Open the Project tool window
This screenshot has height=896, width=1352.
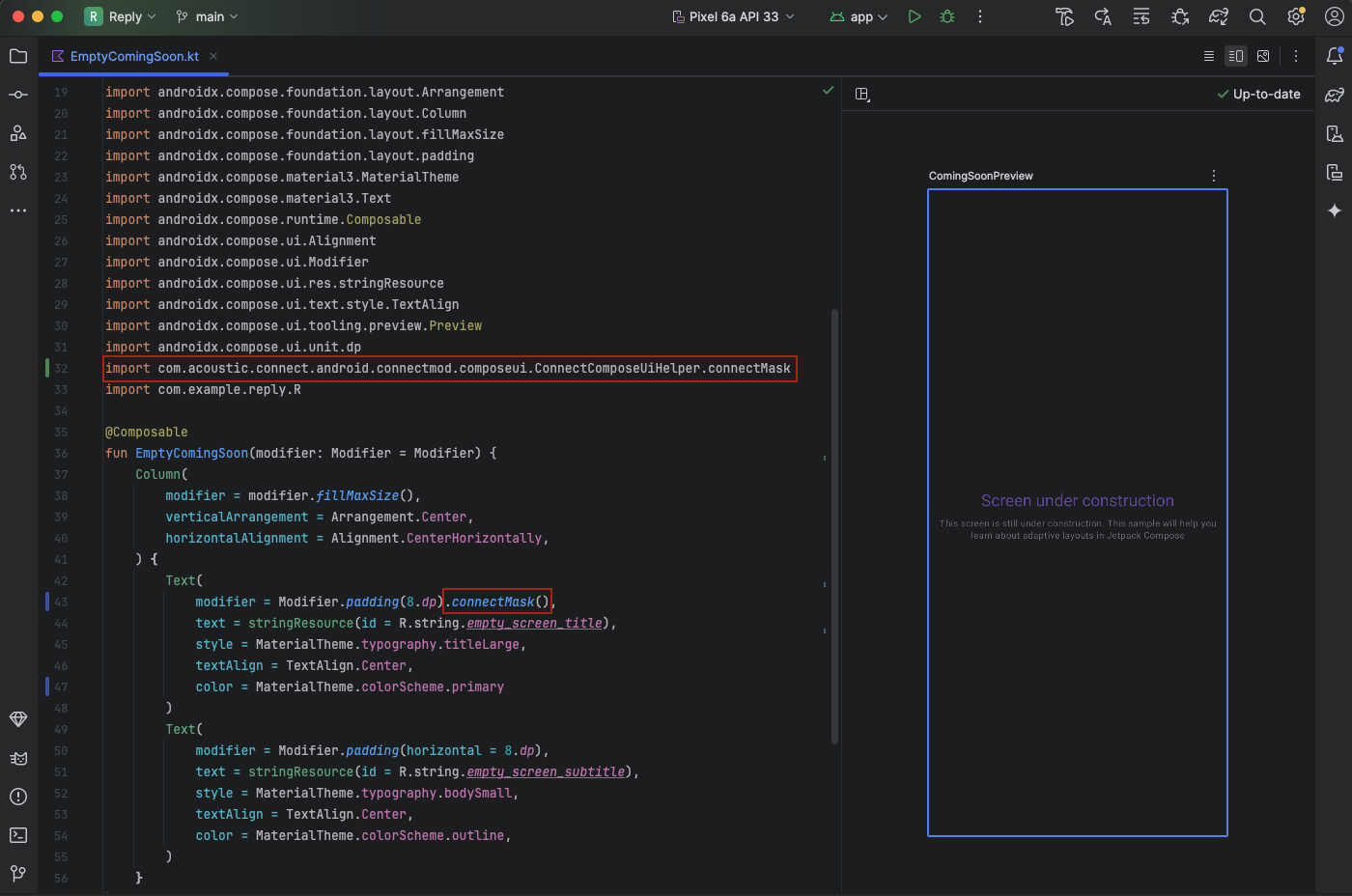(18, 56)
